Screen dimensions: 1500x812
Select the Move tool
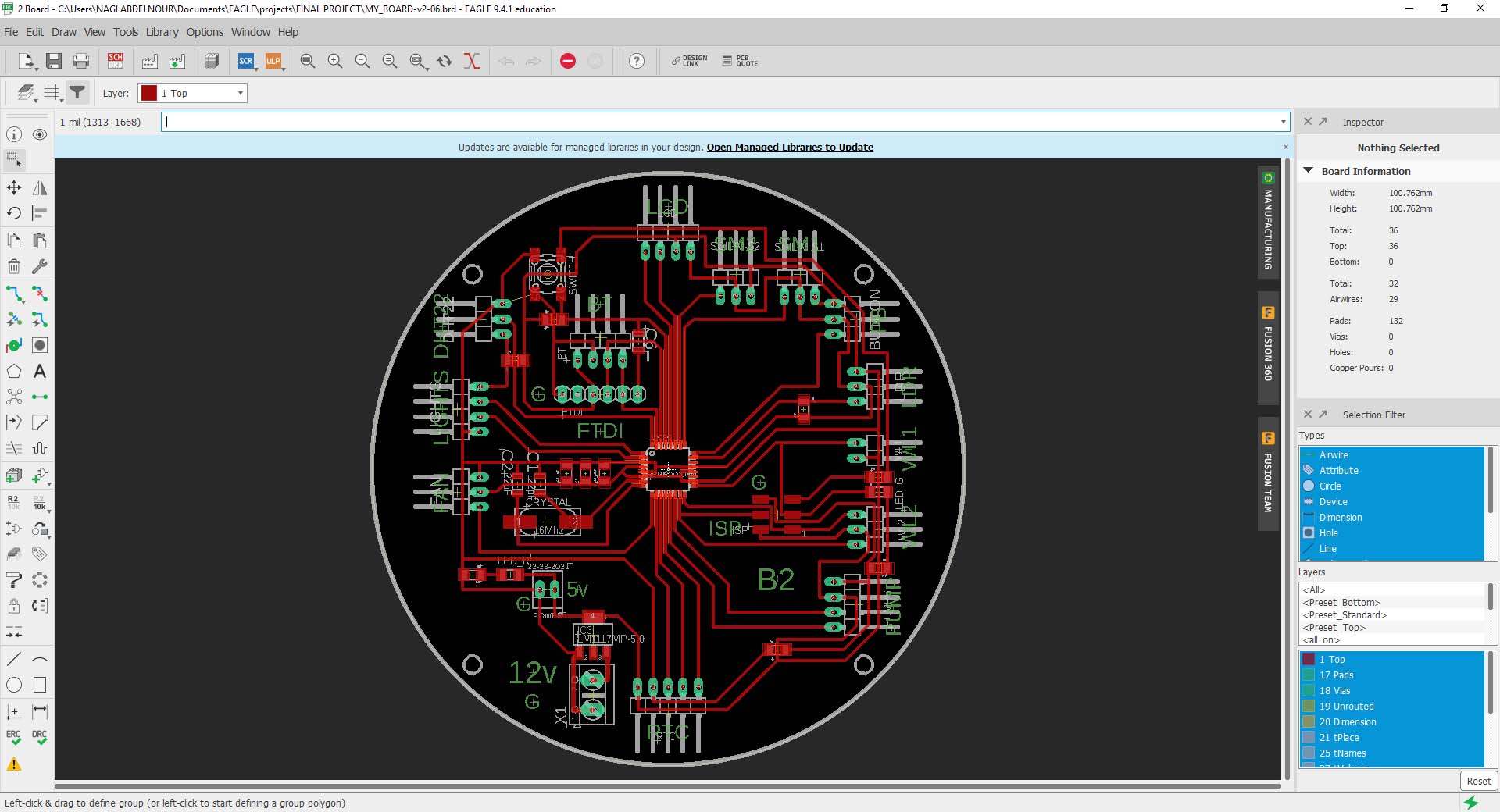pos(14,187)
